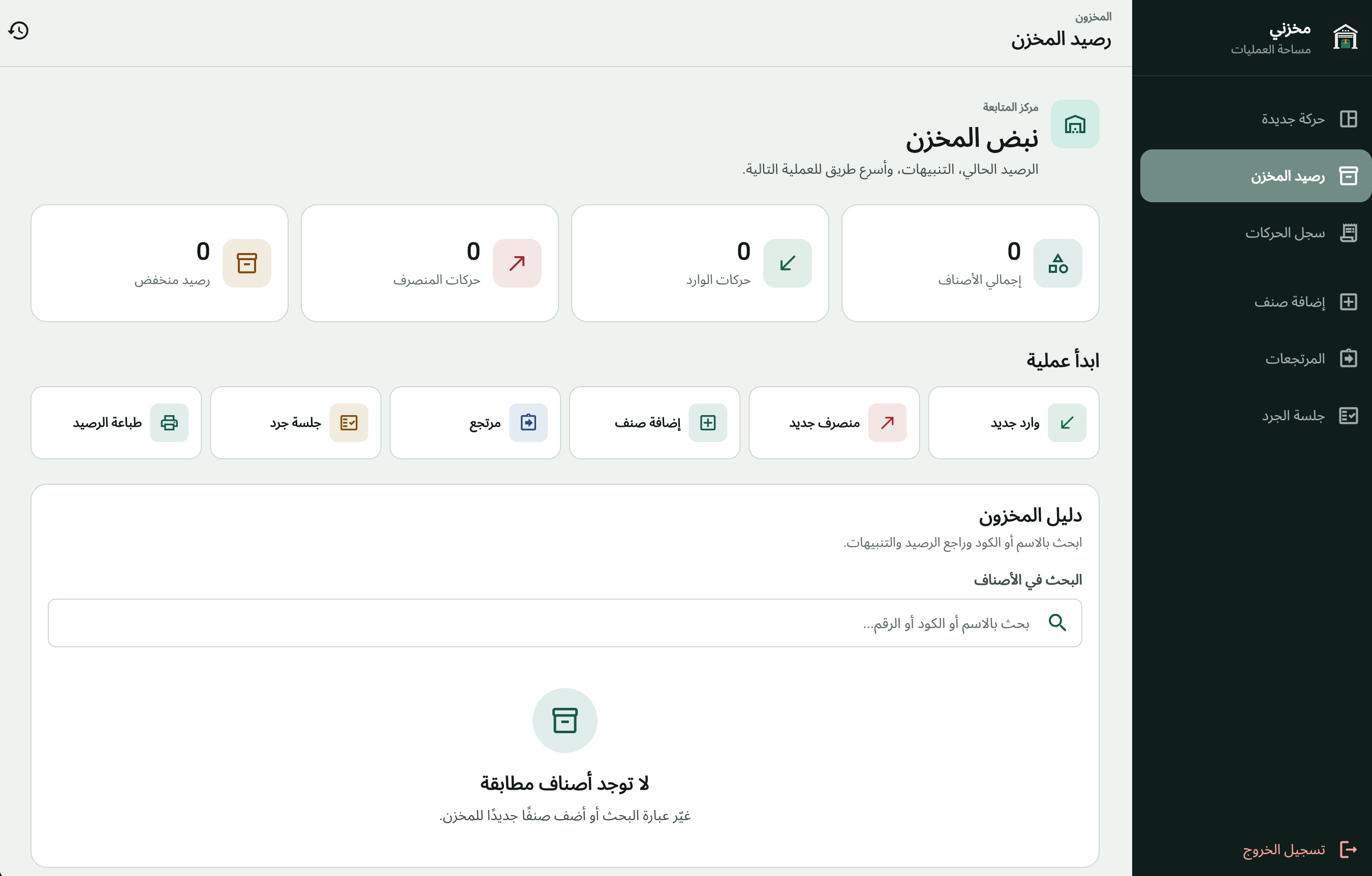Open سجل الحركات in sidebar
The width and height of the screenshot is (1372, 876).
[1255, 233]
